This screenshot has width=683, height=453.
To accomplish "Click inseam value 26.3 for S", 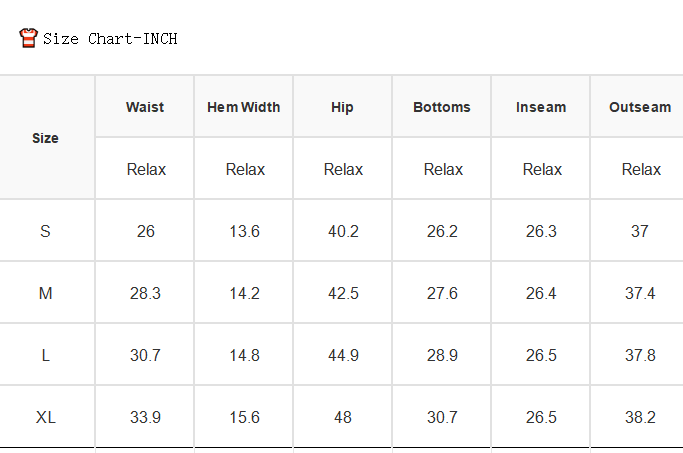I will [x=541, y=231].
